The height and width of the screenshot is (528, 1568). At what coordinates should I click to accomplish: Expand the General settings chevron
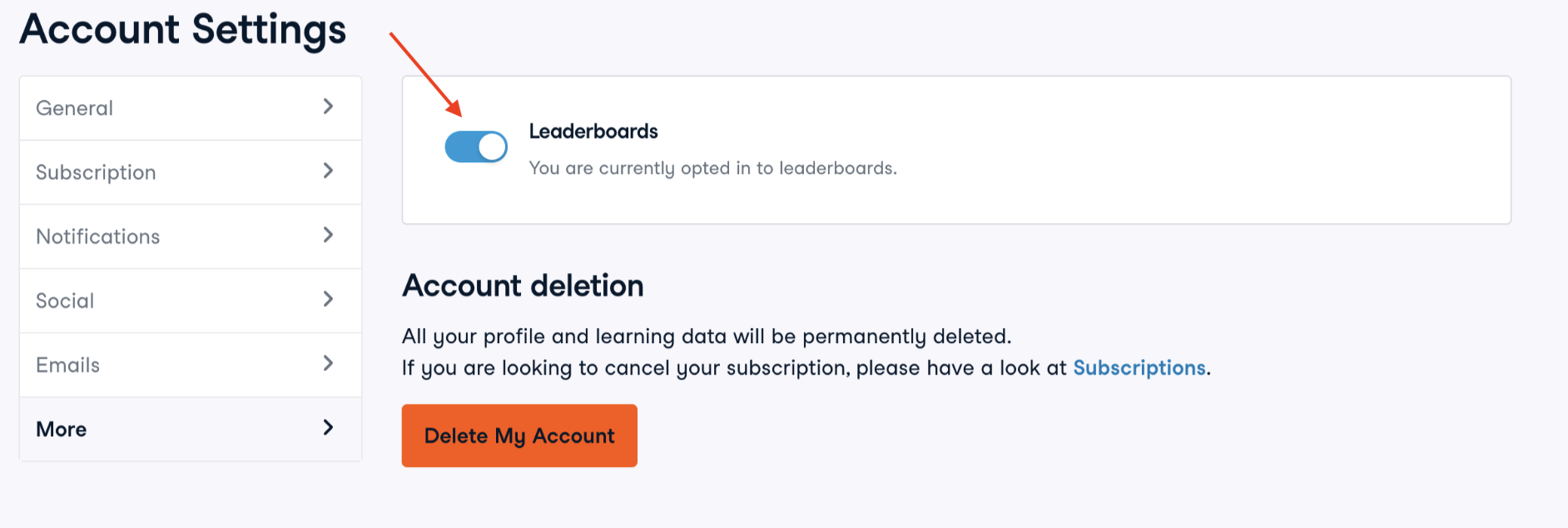(329, 107)
